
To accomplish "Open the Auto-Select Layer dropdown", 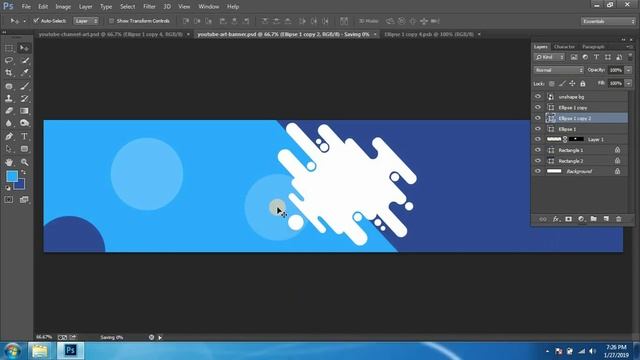I will coord(86,21).
